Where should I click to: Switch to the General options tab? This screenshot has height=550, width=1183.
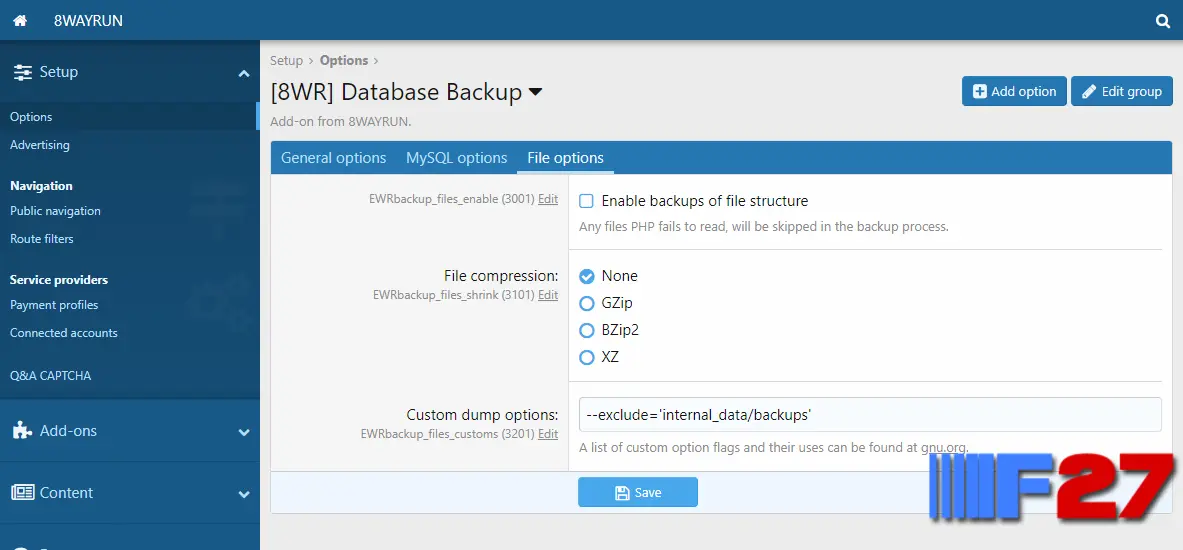(333, 158)
